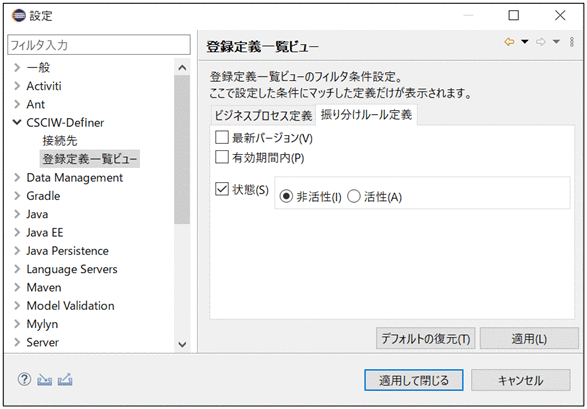Expand the Maven tree node
Screen dimensions: 587x409
(17, 287)
